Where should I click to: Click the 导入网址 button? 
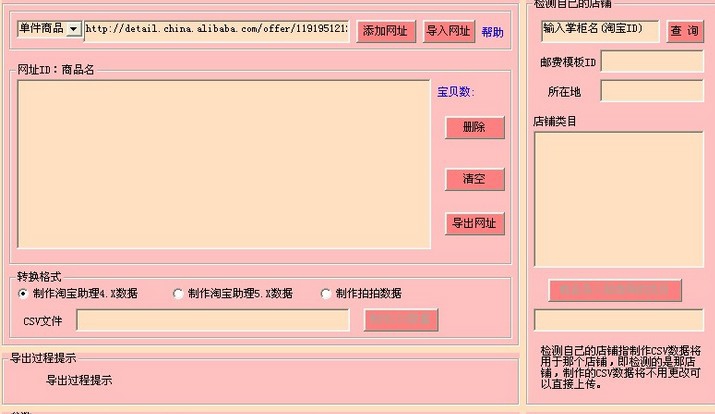coord(449,31)
